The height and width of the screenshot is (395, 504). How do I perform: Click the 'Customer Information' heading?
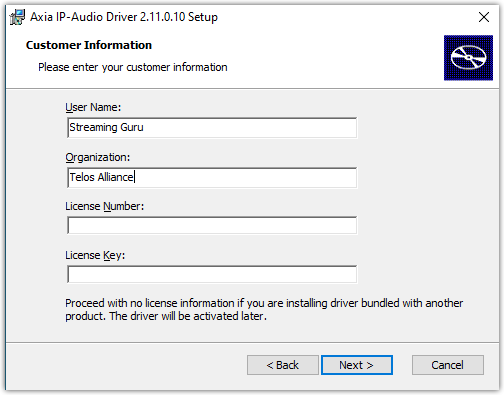pos(89,45)
